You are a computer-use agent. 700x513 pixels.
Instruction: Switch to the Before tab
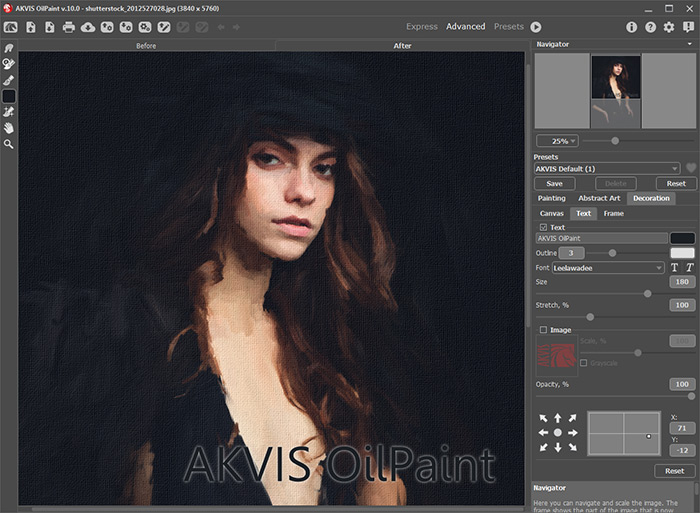click(146, 46)
